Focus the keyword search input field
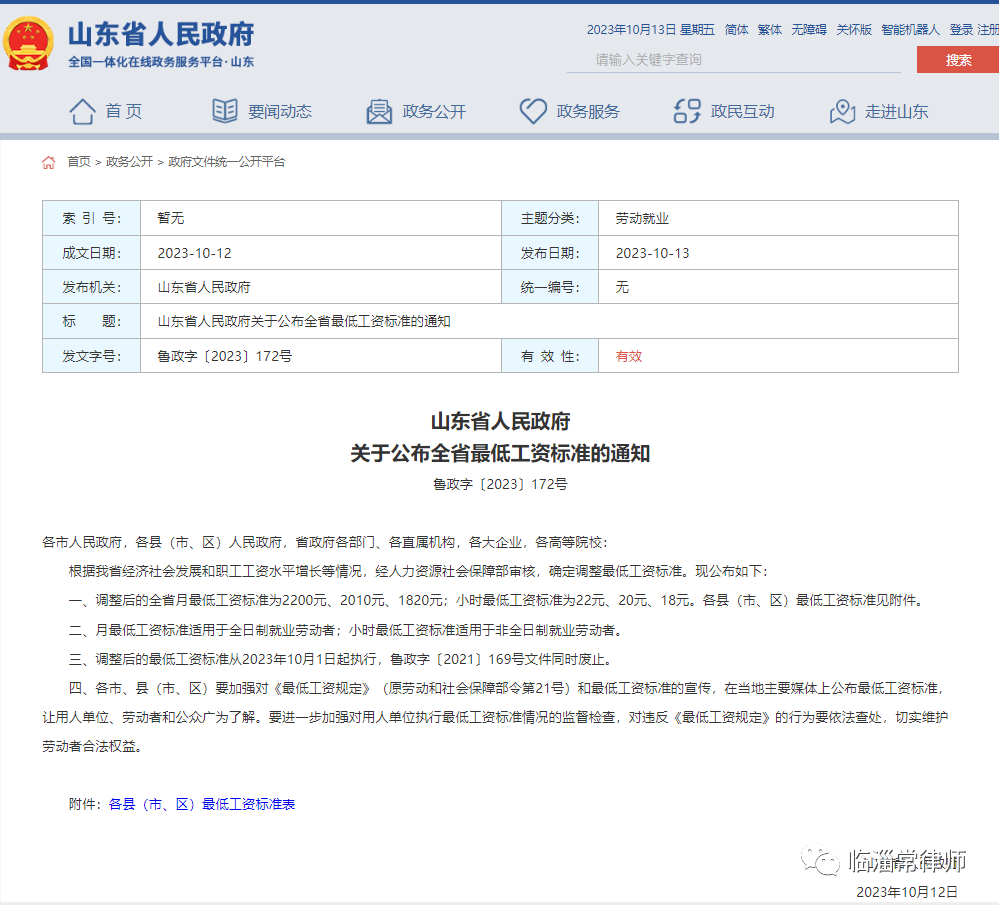Screen dimensions: 999x905 tap(733, 60)
